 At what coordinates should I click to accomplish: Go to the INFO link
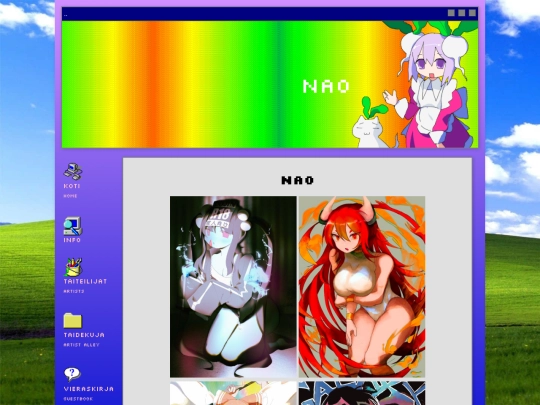coord(72,240)
